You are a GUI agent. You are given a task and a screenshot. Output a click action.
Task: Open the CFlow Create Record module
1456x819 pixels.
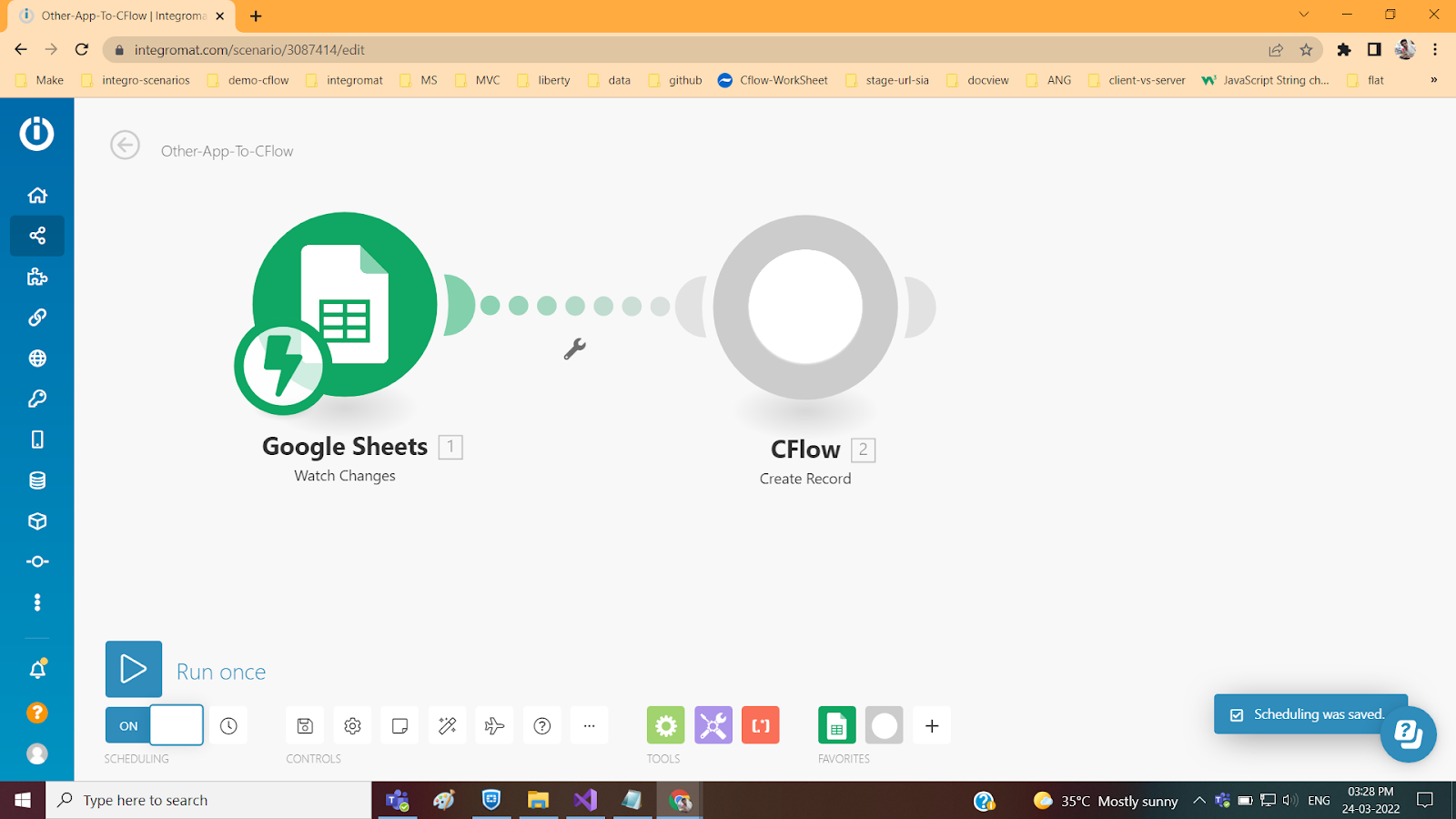pyautogui.click(x=805, y=307)
